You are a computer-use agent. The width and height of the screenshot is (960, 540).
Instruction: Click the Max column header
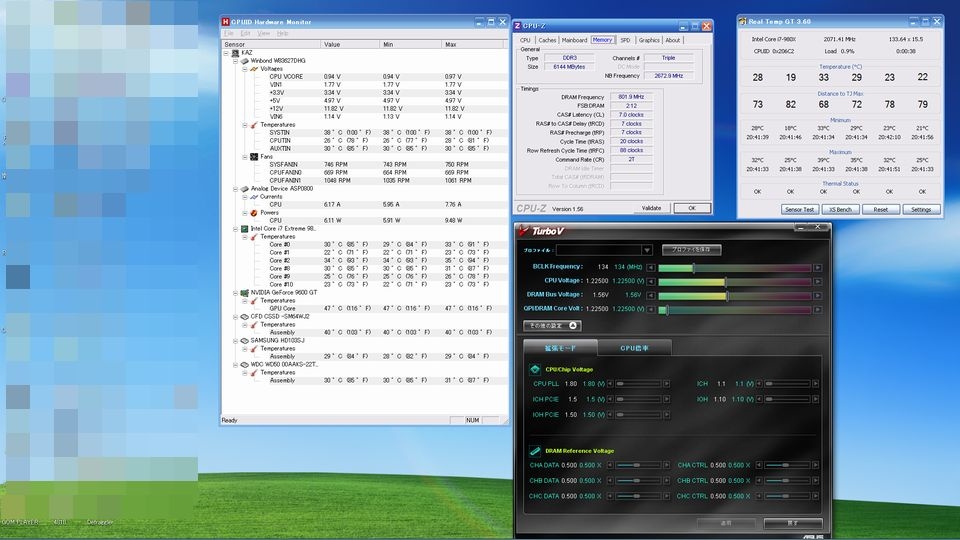[450, 44]
